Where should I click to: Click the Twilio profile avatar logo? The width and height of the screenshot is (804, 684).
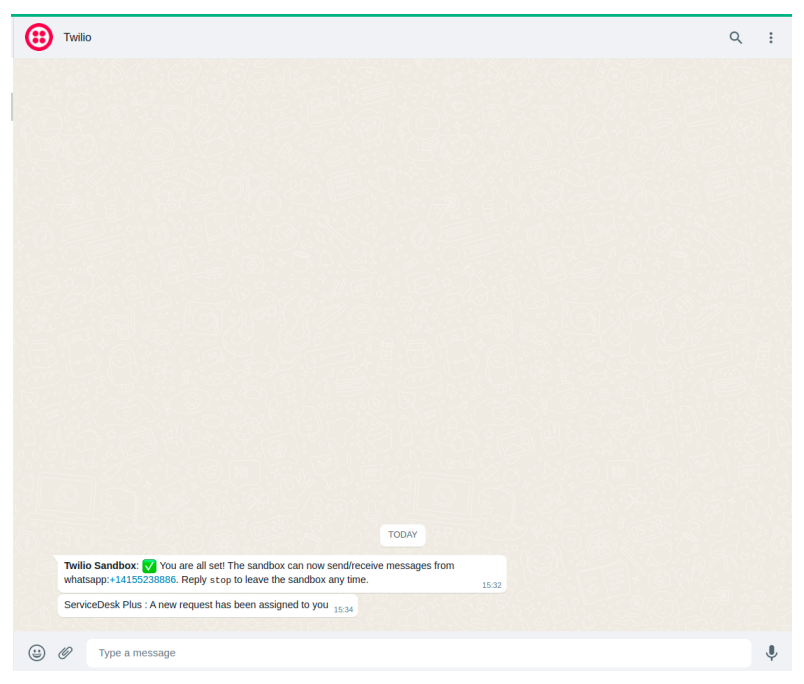click(x=39, y=37)
